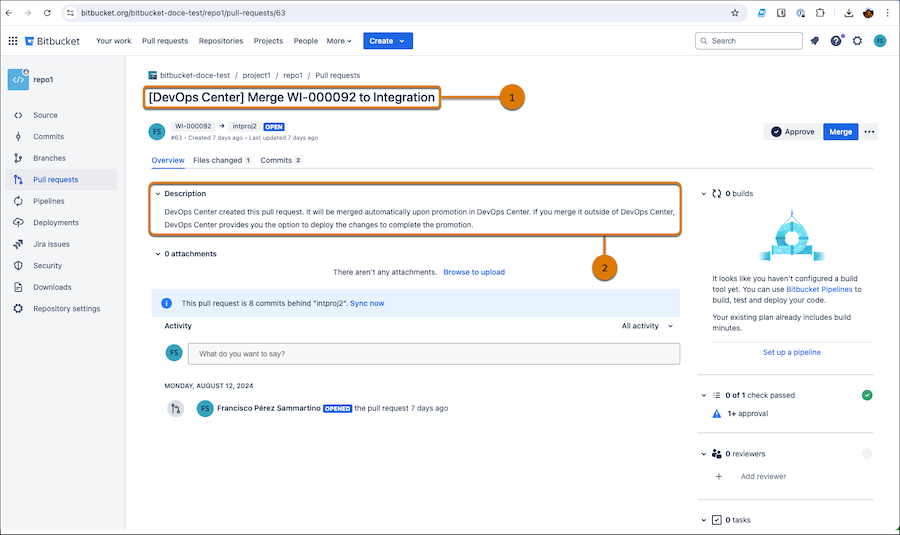
Task: Open People in the top menu
Action: (305, 41)
